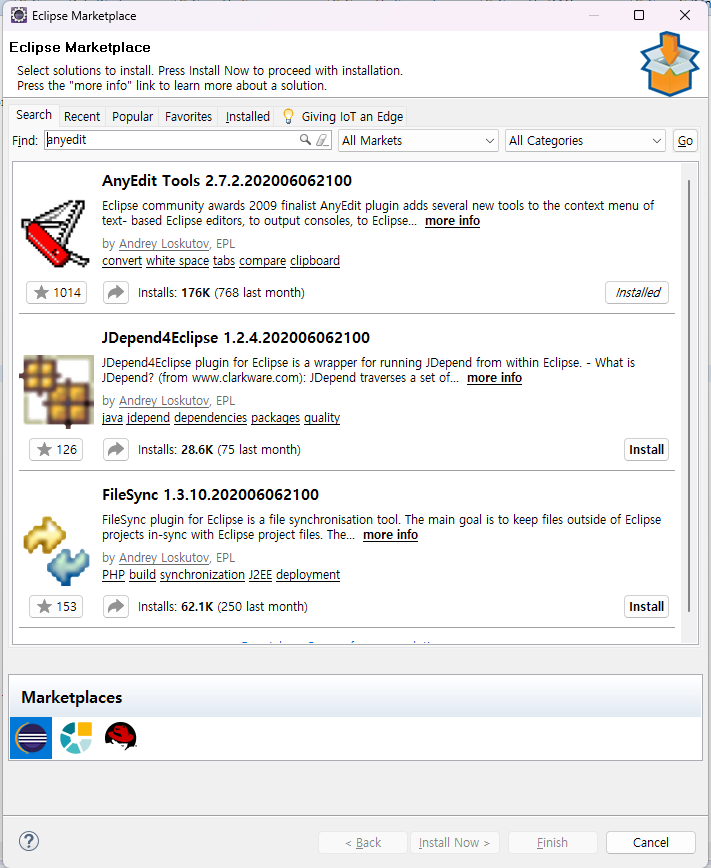Click the AnyEdit Tools Swiss knife icon
The height and width of the screenshot is (868, 711).
[x=55, y=233]
